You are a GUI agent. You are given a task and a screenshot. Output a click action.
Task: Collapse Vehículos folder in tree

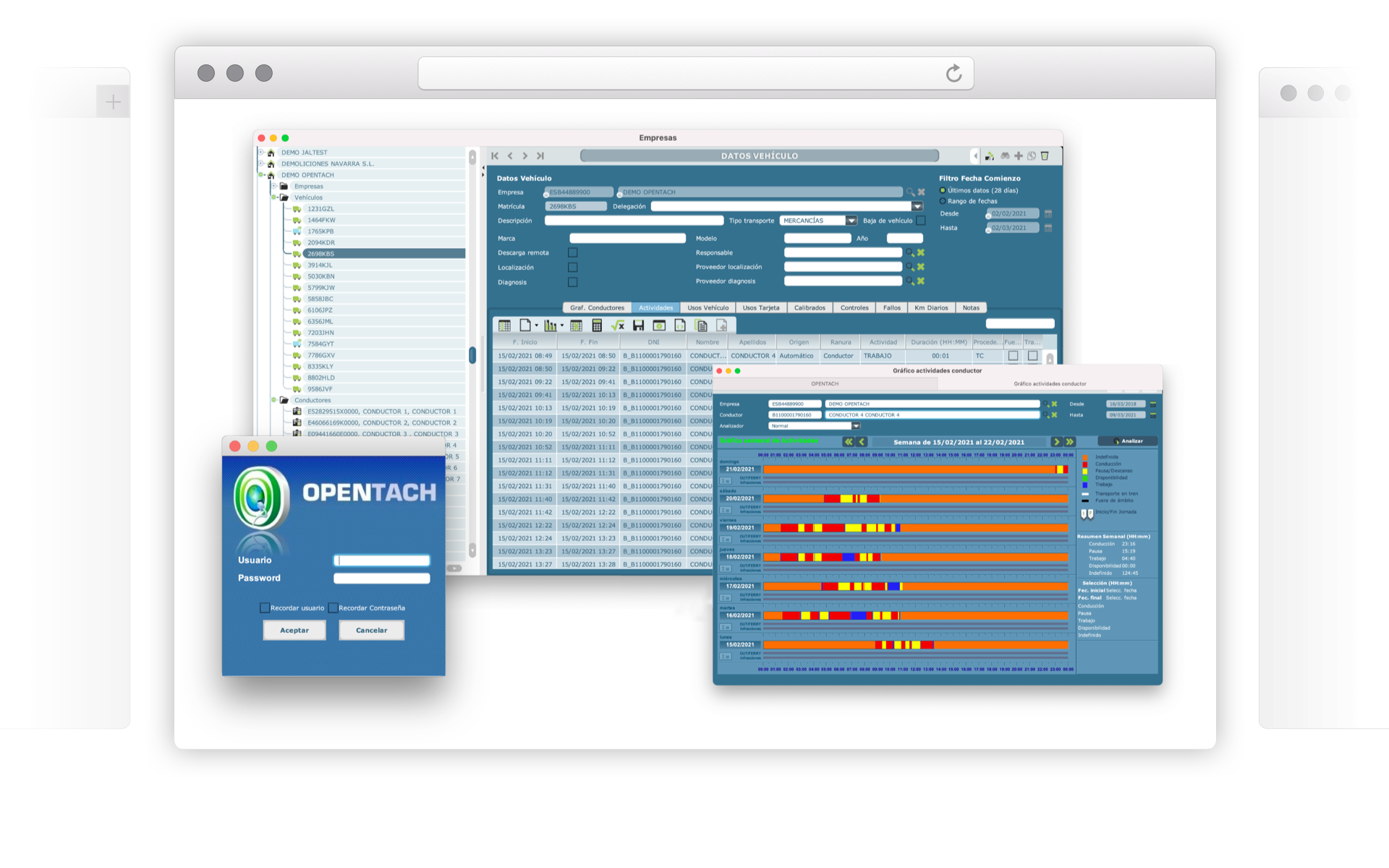coord(274,197)
